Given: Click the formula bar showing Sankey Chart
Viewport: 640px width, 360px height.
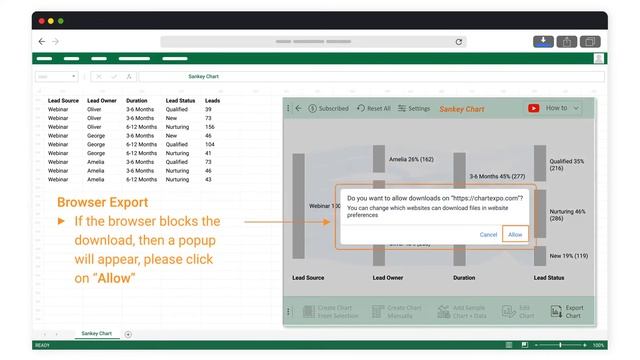Looking at the screenshot, I should pyautogui.click(x=371, y=76).
